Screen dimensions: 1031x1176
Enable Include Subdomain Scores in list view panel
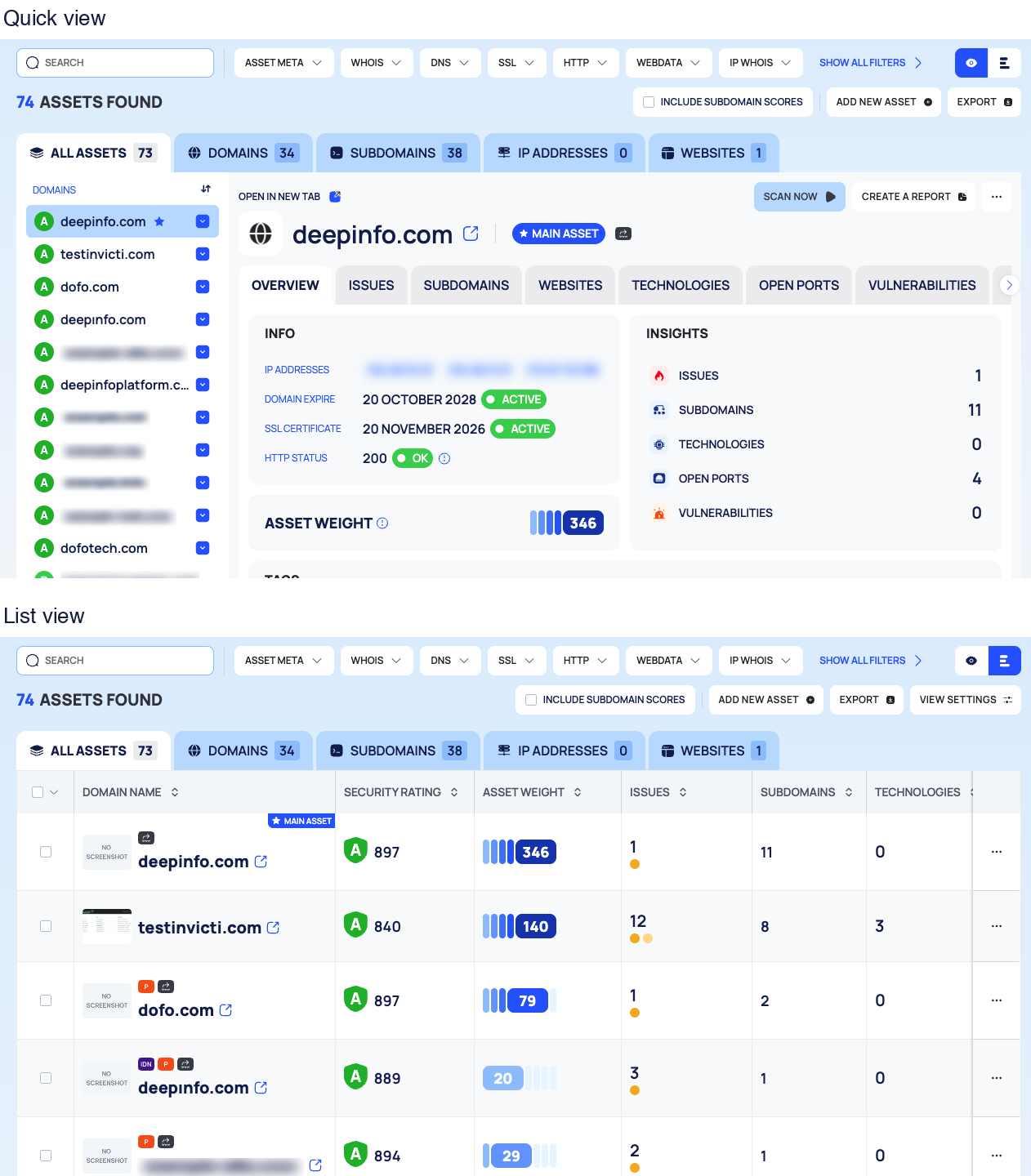click(531, 700)
